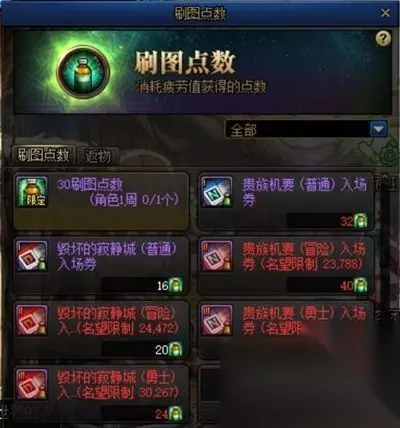400x428 pixels.
Task: Select 贵族机要(普通)入场券 item name
Action: click(x=304, y=192)
